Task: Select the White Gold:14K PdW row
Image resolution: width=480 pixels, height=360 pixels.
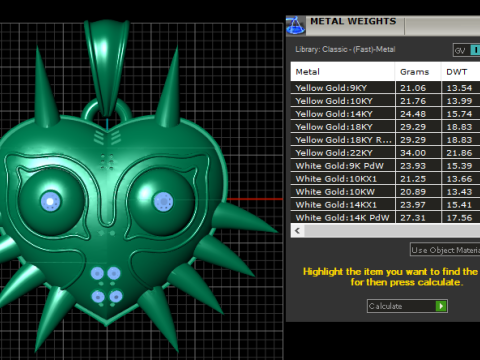Action: 385,217
